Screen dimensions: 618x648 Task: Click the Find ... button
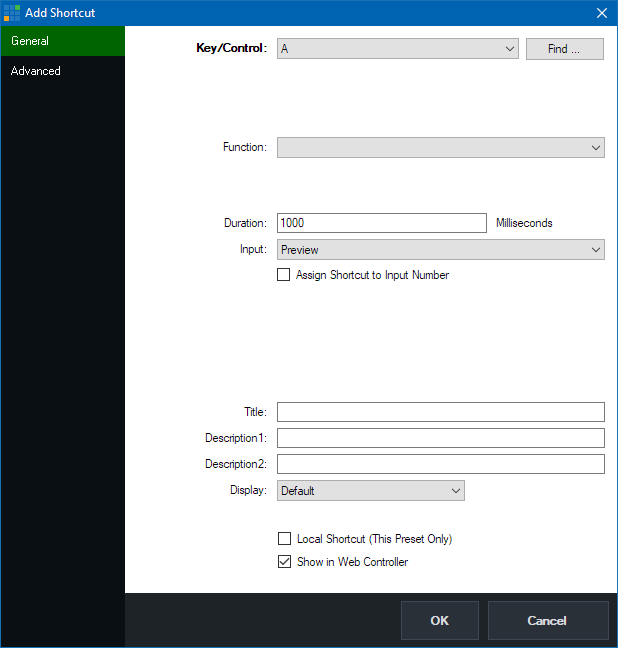564,49
